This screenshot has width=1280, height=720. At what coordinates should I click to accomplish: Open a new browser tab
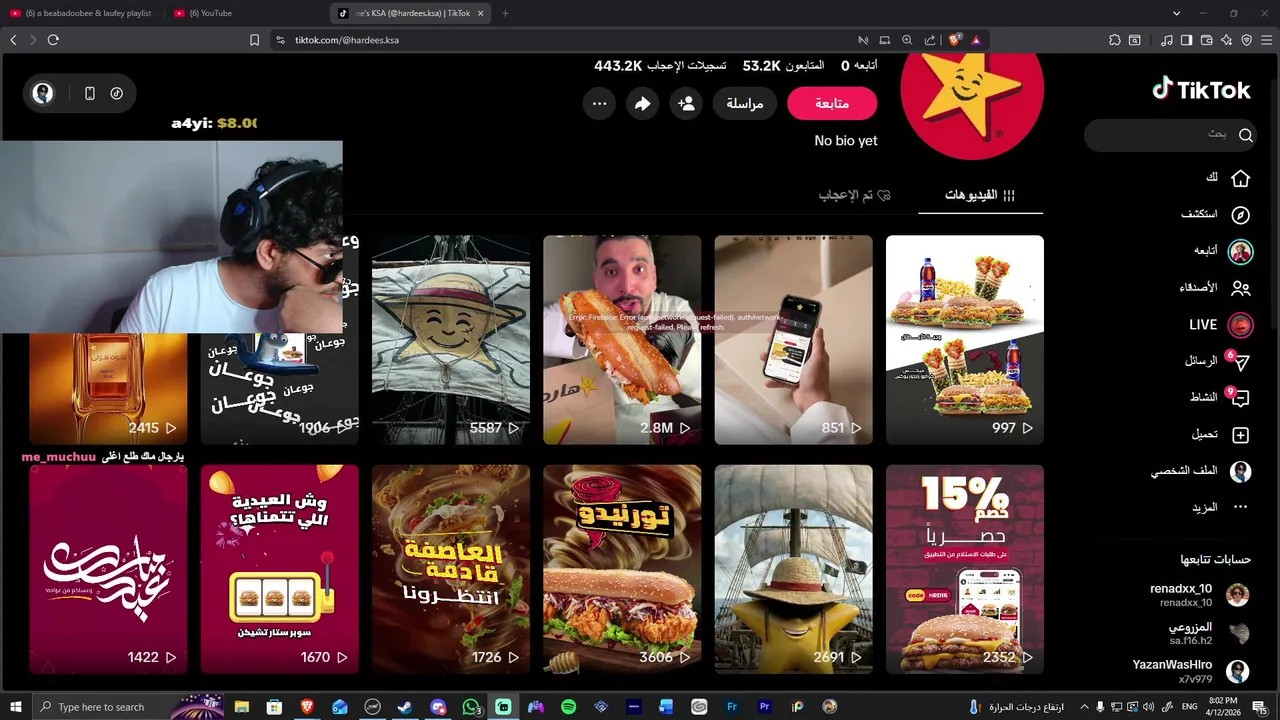(505, 13)
